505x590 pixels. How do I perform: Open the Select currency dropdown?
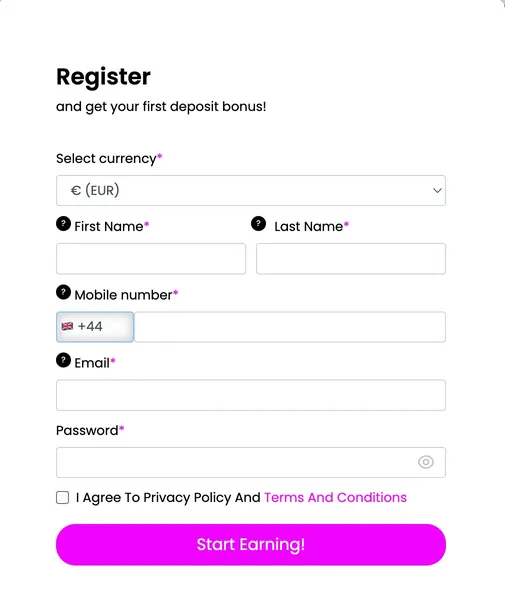(251, 190)
